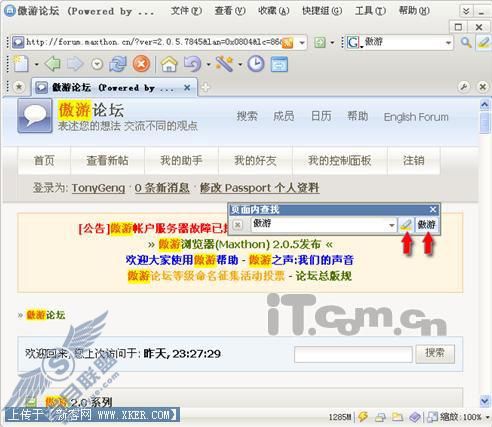Click the search magnifier icon
Image resolution: width=492 pixels, height=427 pixels.
pos(466,42)
